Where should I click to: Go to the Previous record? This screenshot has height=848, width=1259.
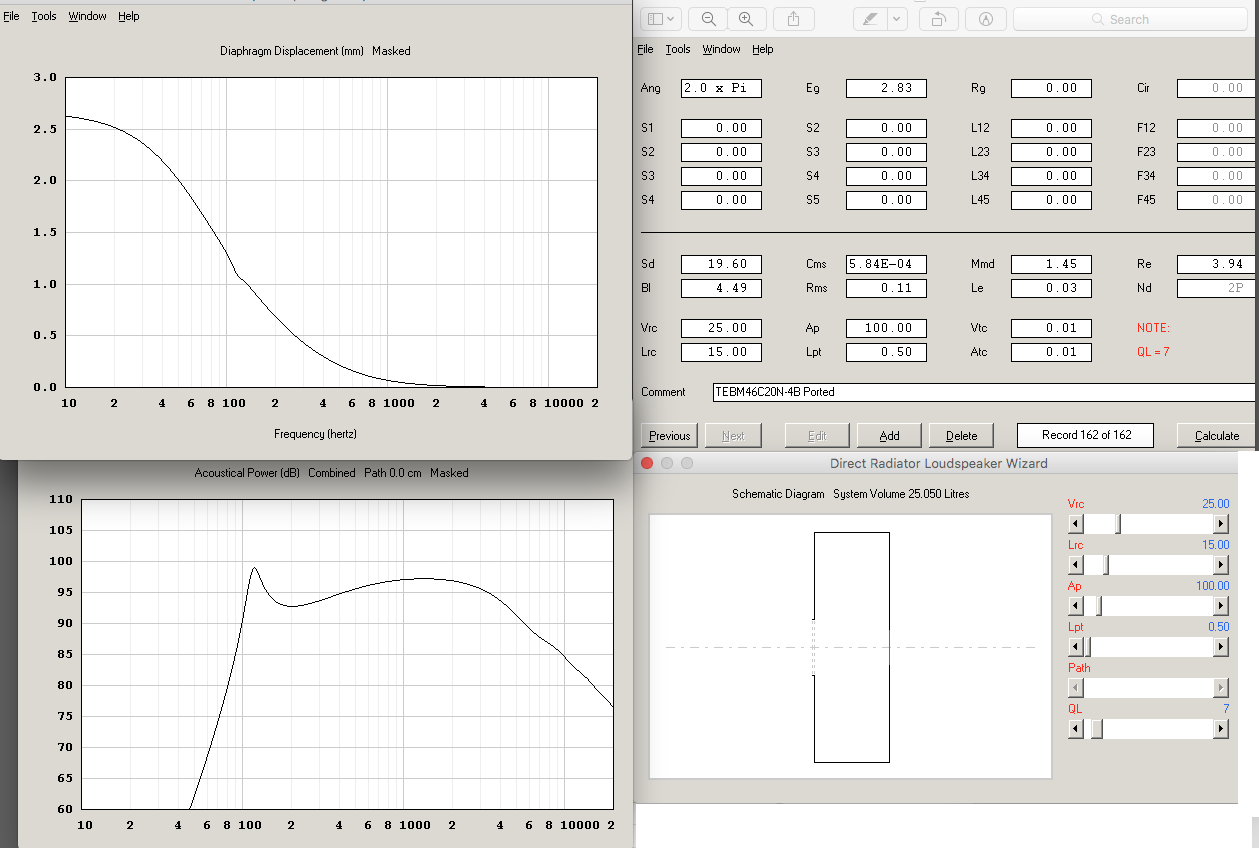pyautogui.click(x=669, y=436)
